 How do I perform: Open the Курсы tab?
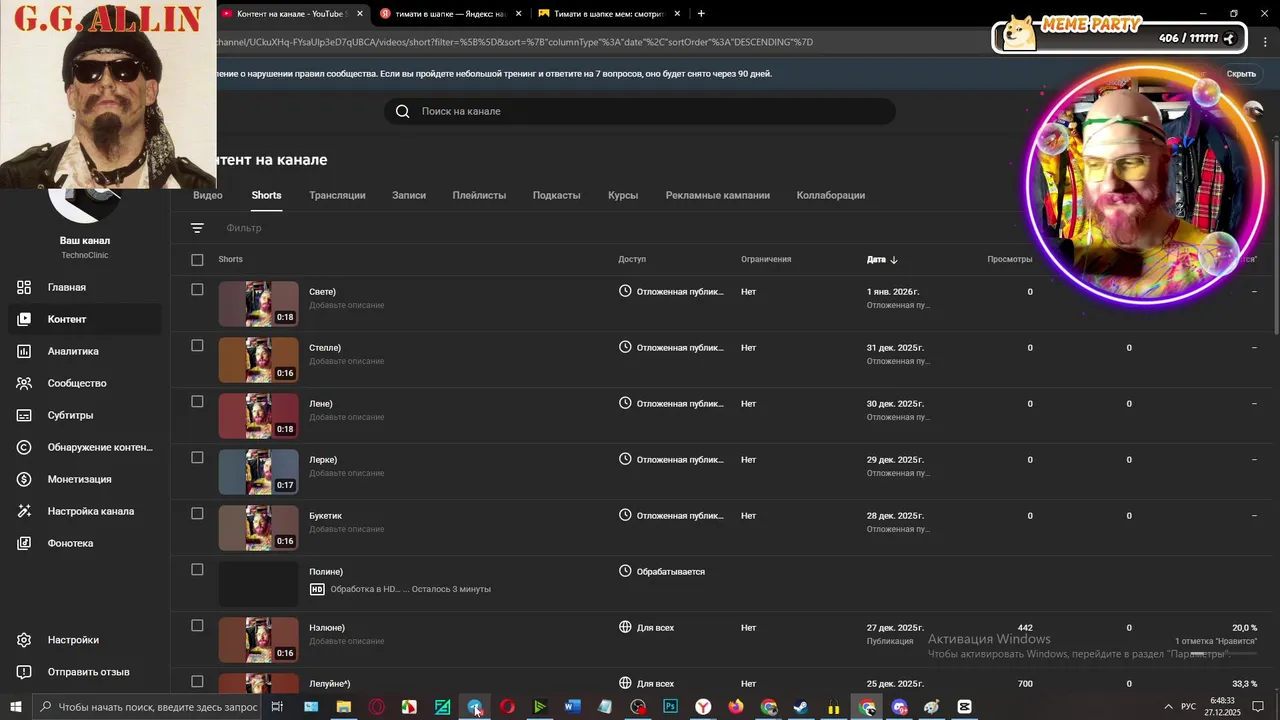coord(623,195)
